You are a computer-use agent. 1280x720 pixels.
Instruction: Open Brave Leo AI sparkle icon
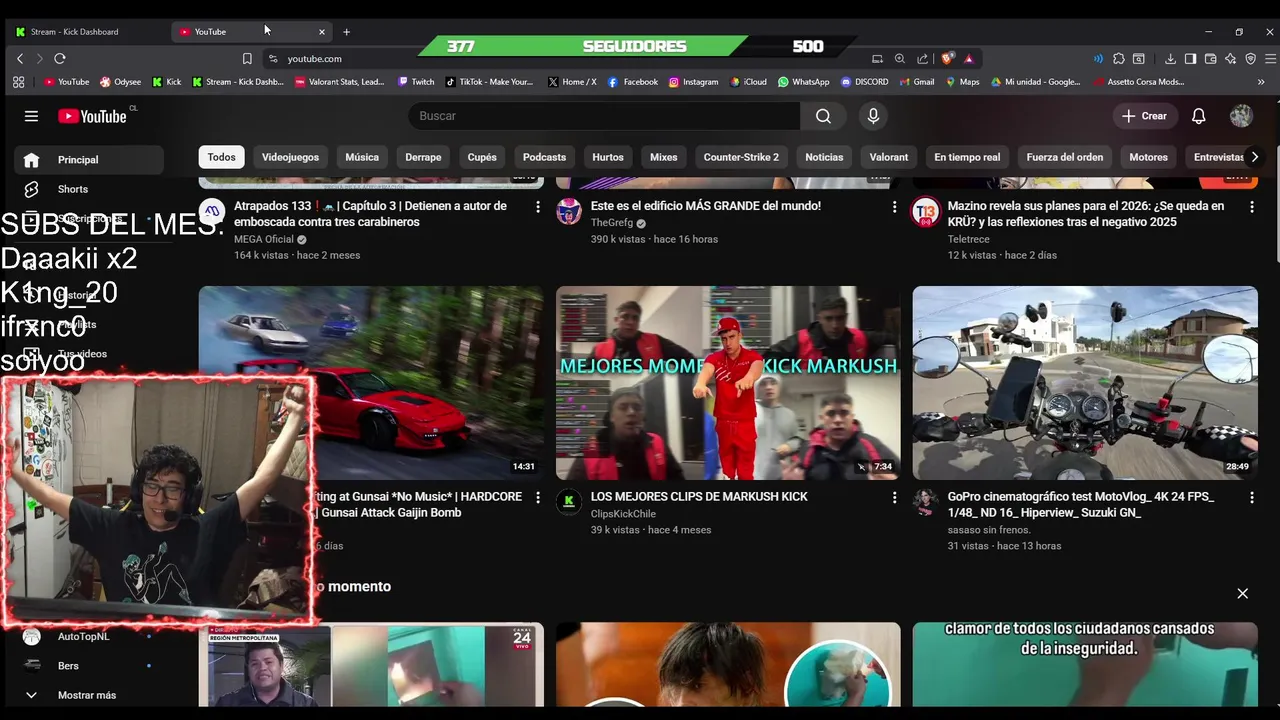point(1230,59)
